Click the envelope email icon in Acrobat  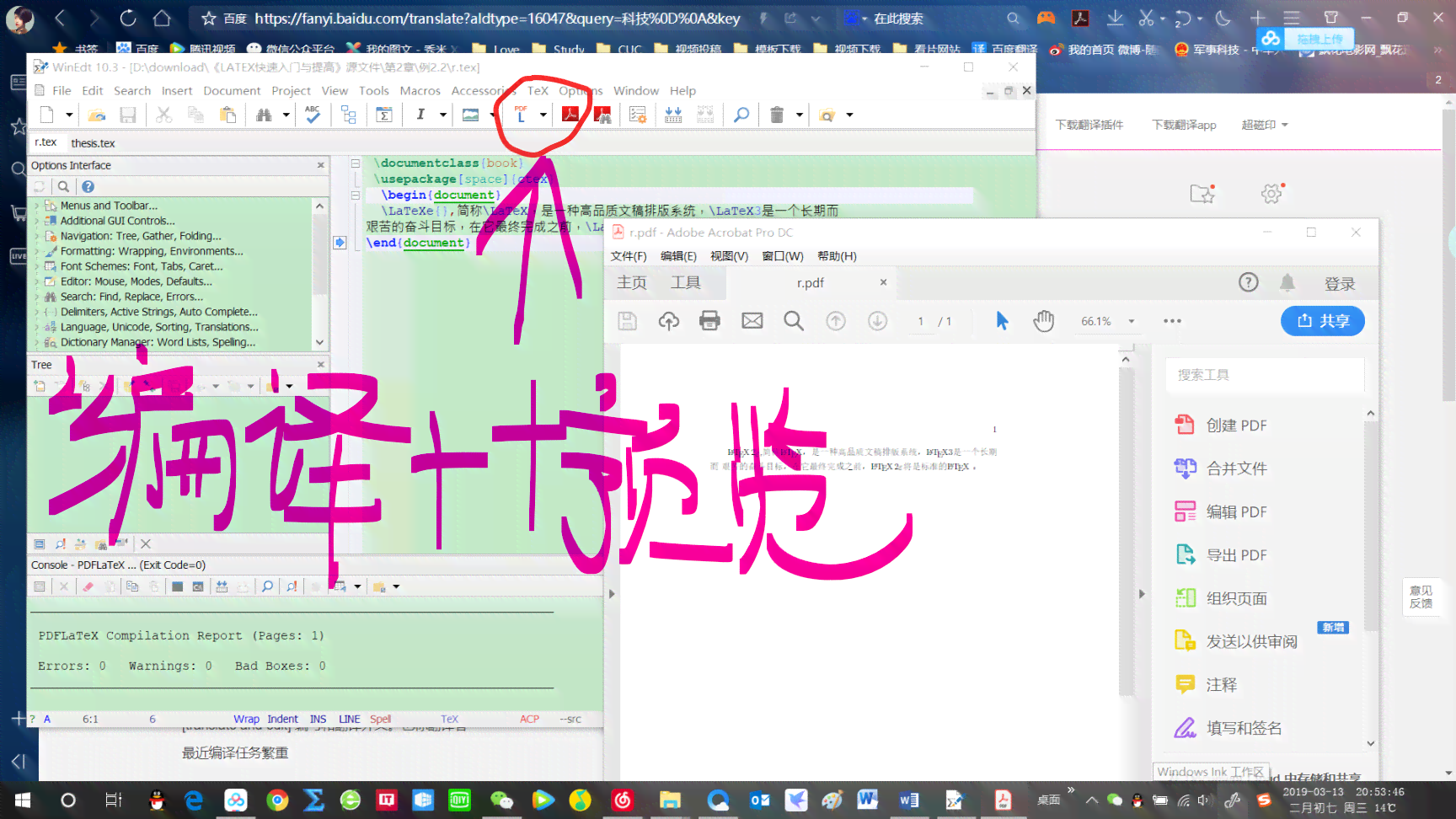[752, 320]
